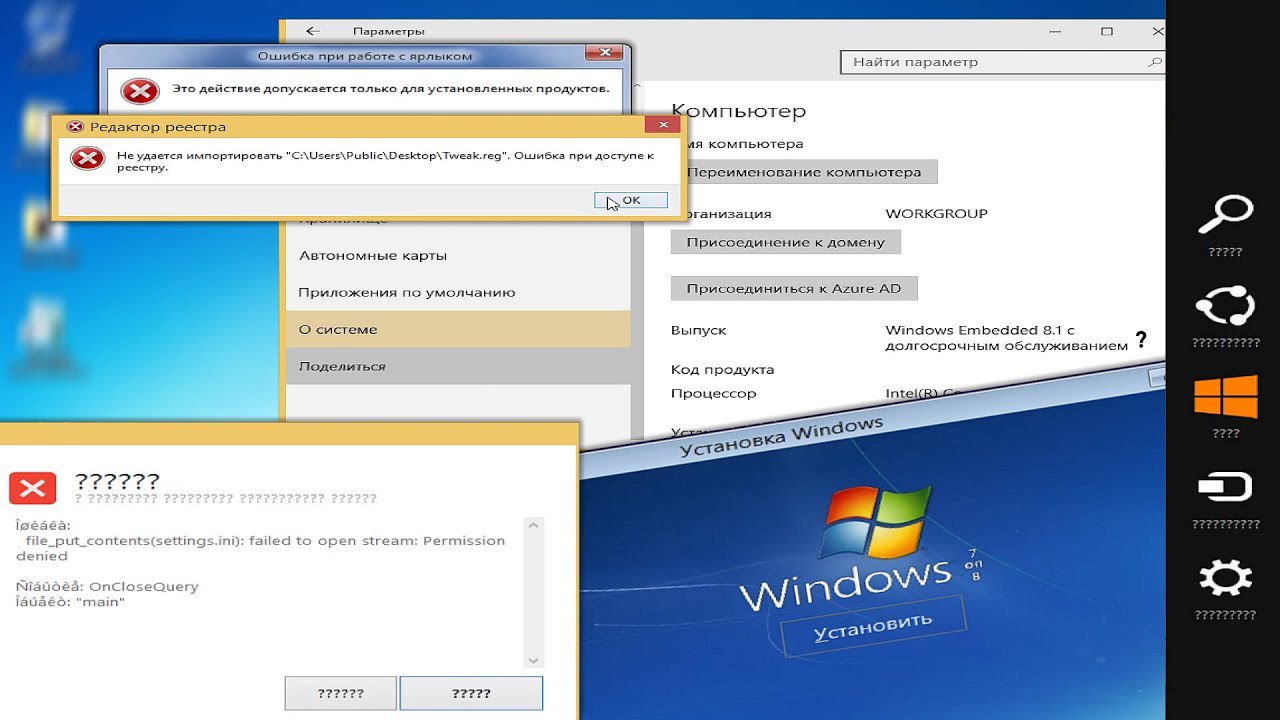Minimize the Параметры window

(1054, 31)
